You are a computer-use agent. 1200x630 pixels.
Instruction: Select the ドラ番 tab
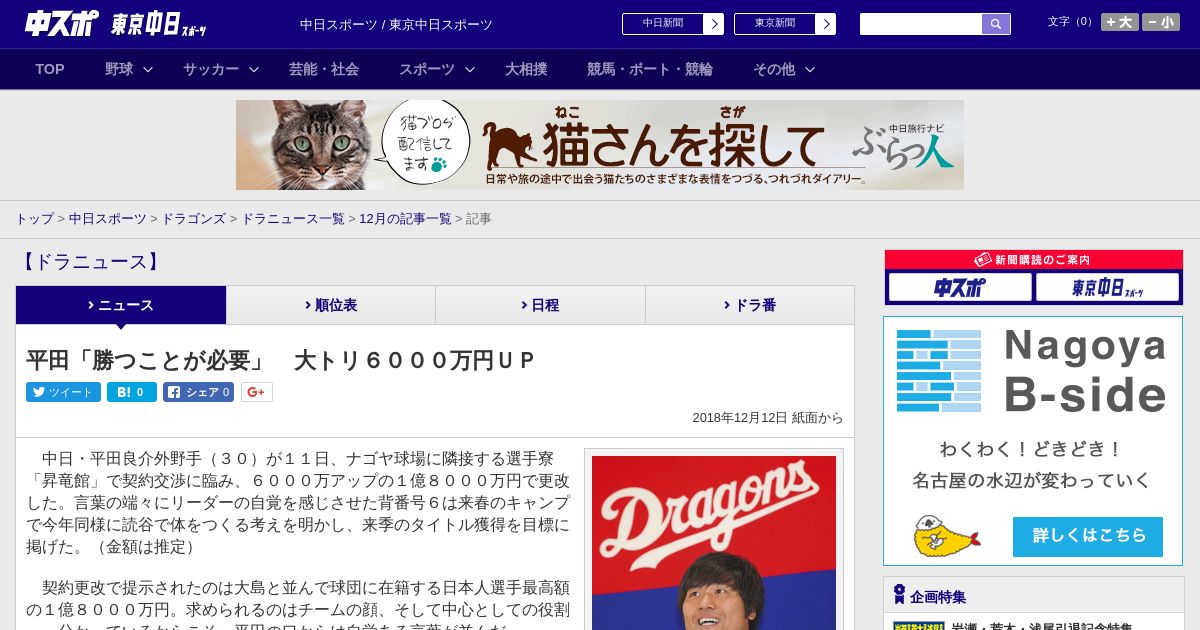[750, 305]
